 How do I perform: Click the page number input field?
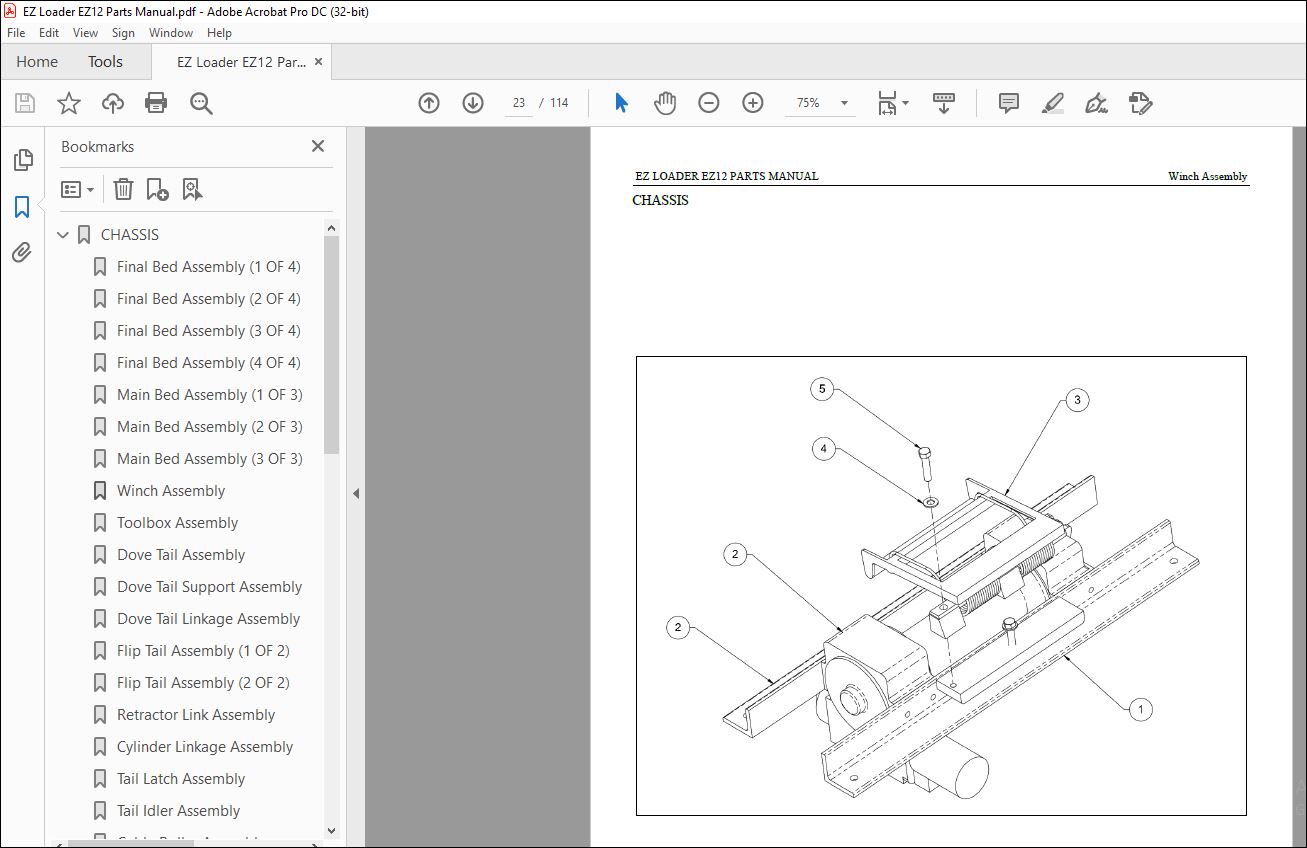click(x=518, y=103)
